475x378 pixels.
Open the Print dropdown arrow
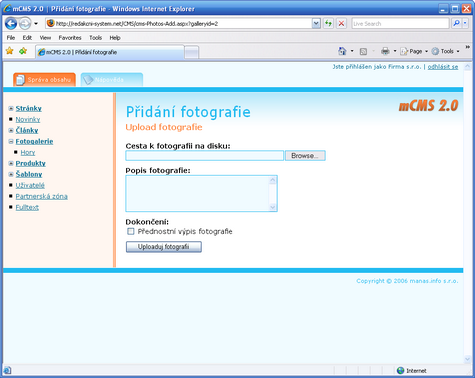pyautogui.click(x=395, y=51)
